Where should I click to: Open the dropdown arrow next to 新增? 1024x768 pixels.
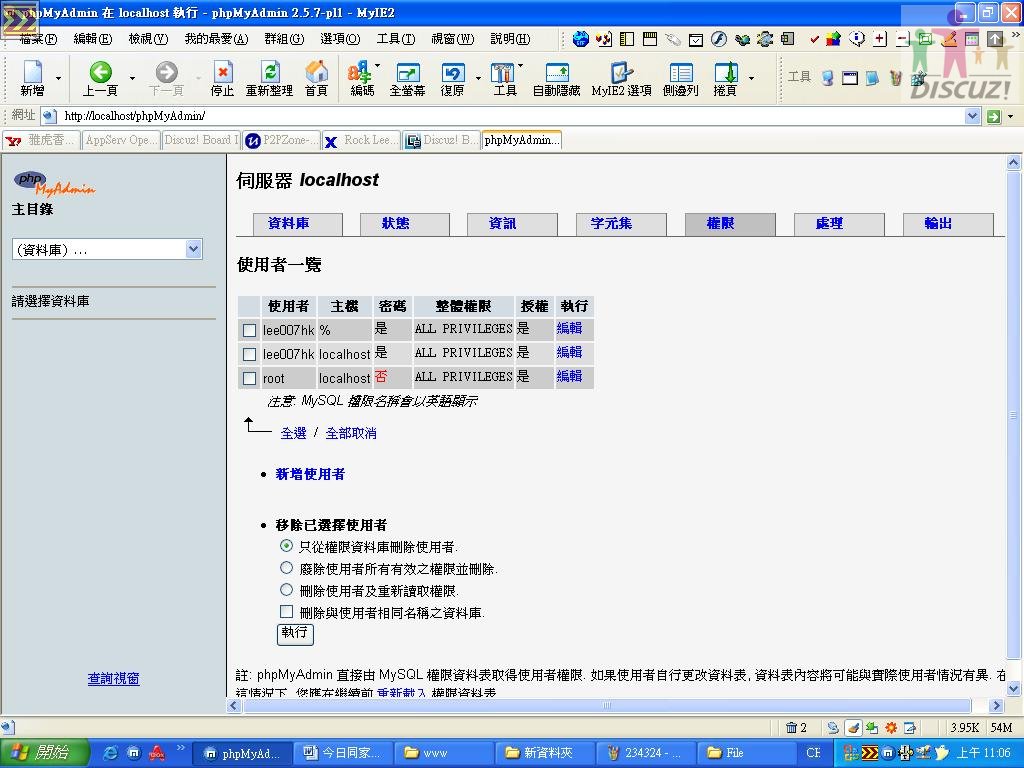(x=58, y=78)
